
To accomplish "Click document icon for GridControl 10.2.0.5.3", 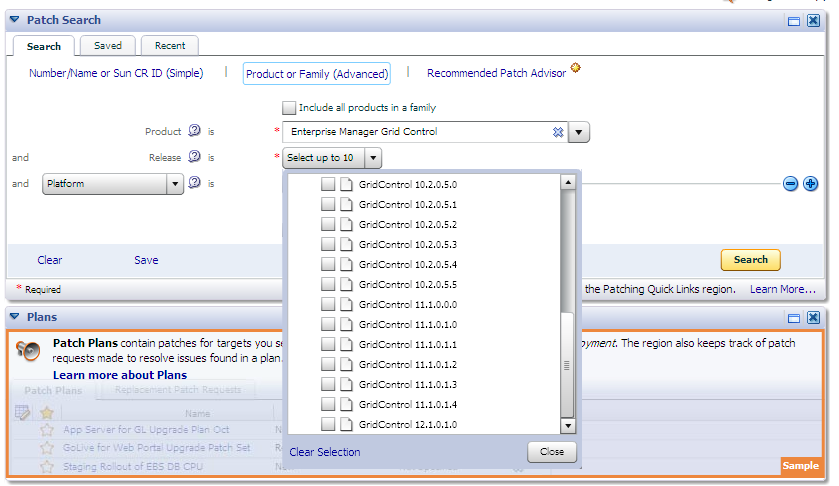I will coord(347,245).
